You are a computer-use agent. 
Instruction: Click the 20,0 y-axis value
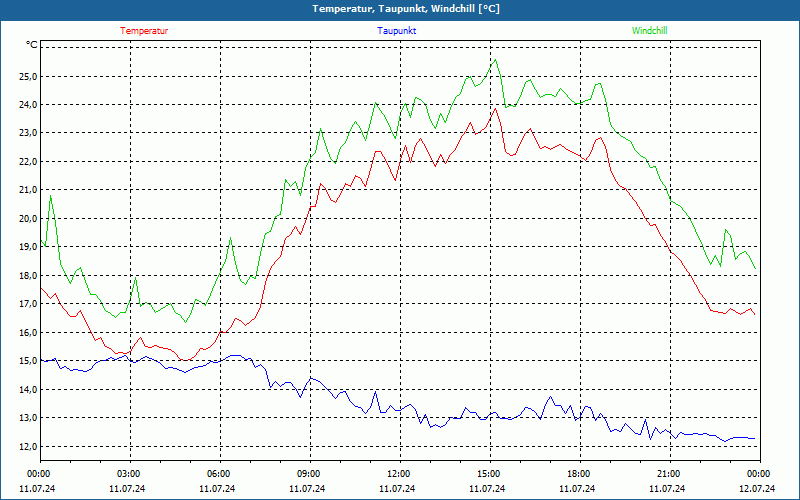pos(27,218)
